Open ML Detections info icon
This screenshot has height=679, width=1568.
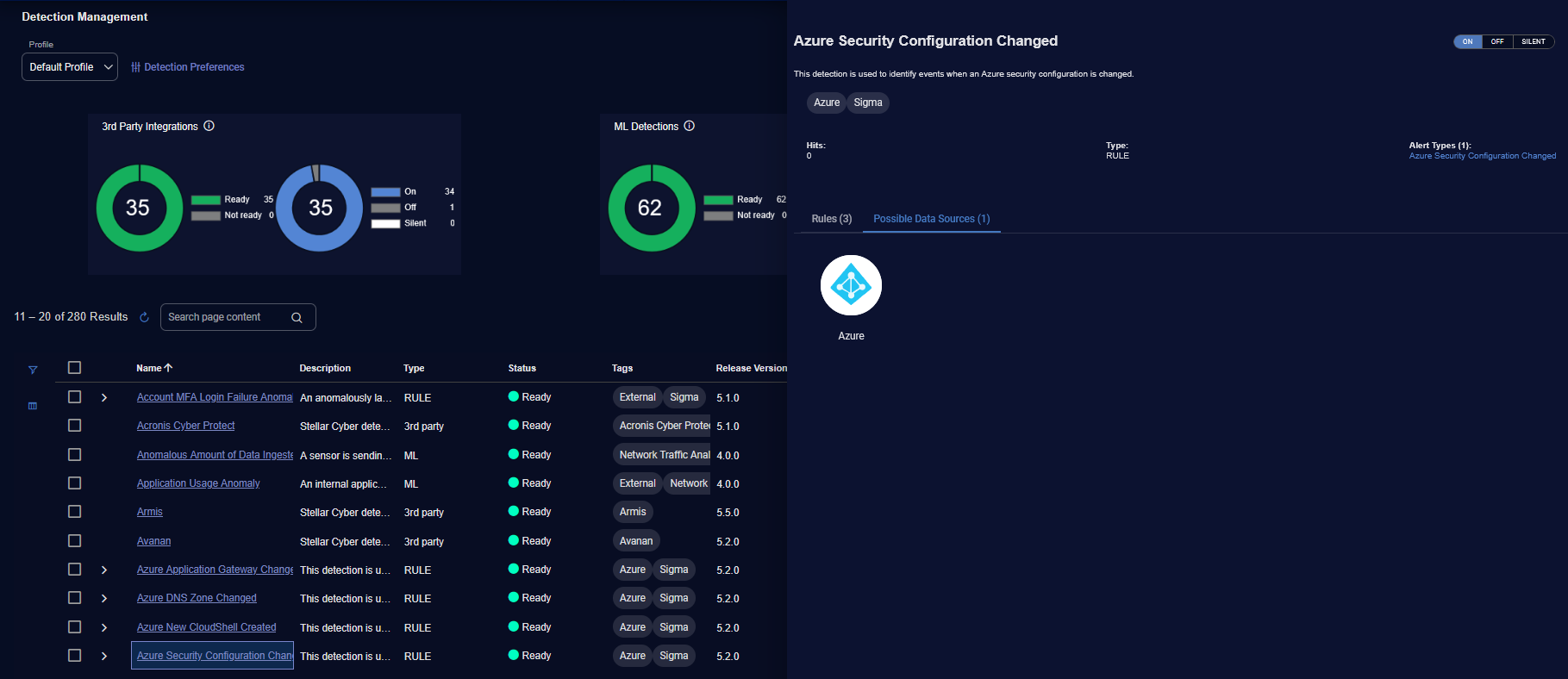pos(689,126)
